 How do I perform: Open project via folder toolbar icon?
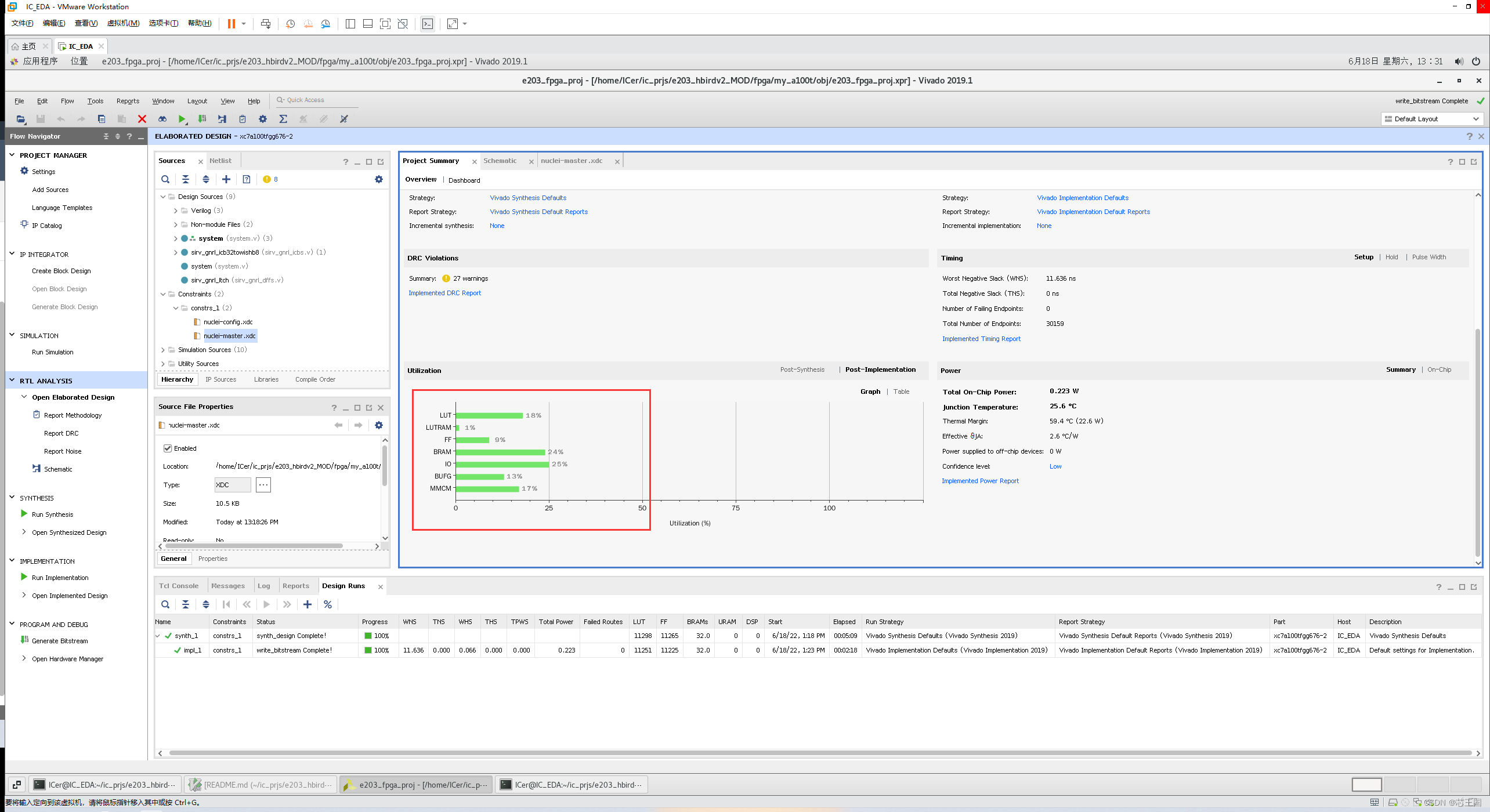20,119
